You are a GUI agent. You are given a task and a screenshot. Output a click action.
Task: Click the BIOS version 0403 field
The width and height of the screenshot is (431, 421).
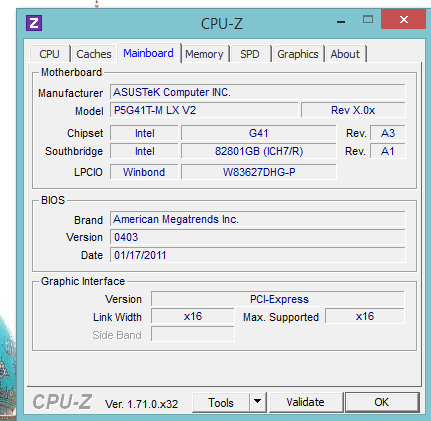[258, 237]
